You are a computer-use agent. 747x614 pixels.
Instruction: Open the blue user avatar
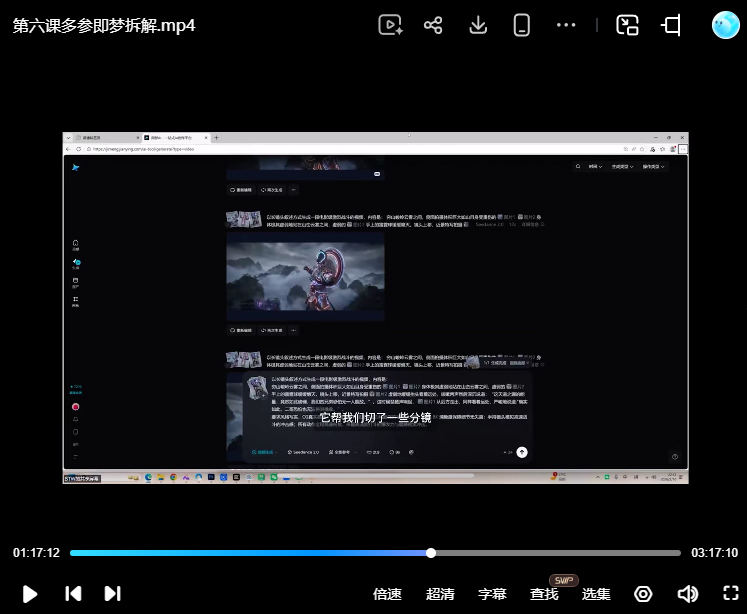tap(726, 25)
